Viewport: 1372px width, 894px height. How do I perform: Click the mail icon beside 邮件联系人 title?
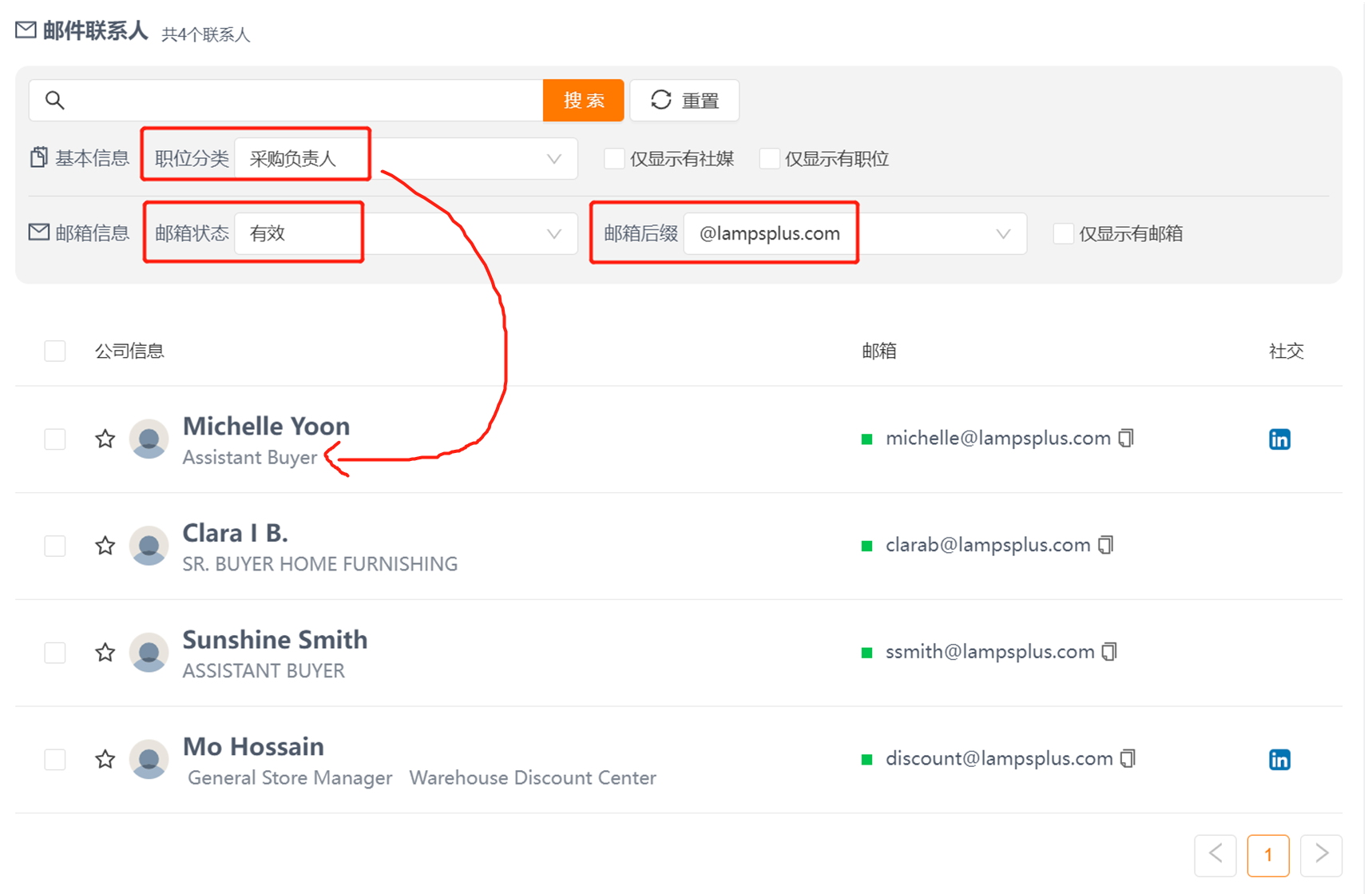click(26, 30)
